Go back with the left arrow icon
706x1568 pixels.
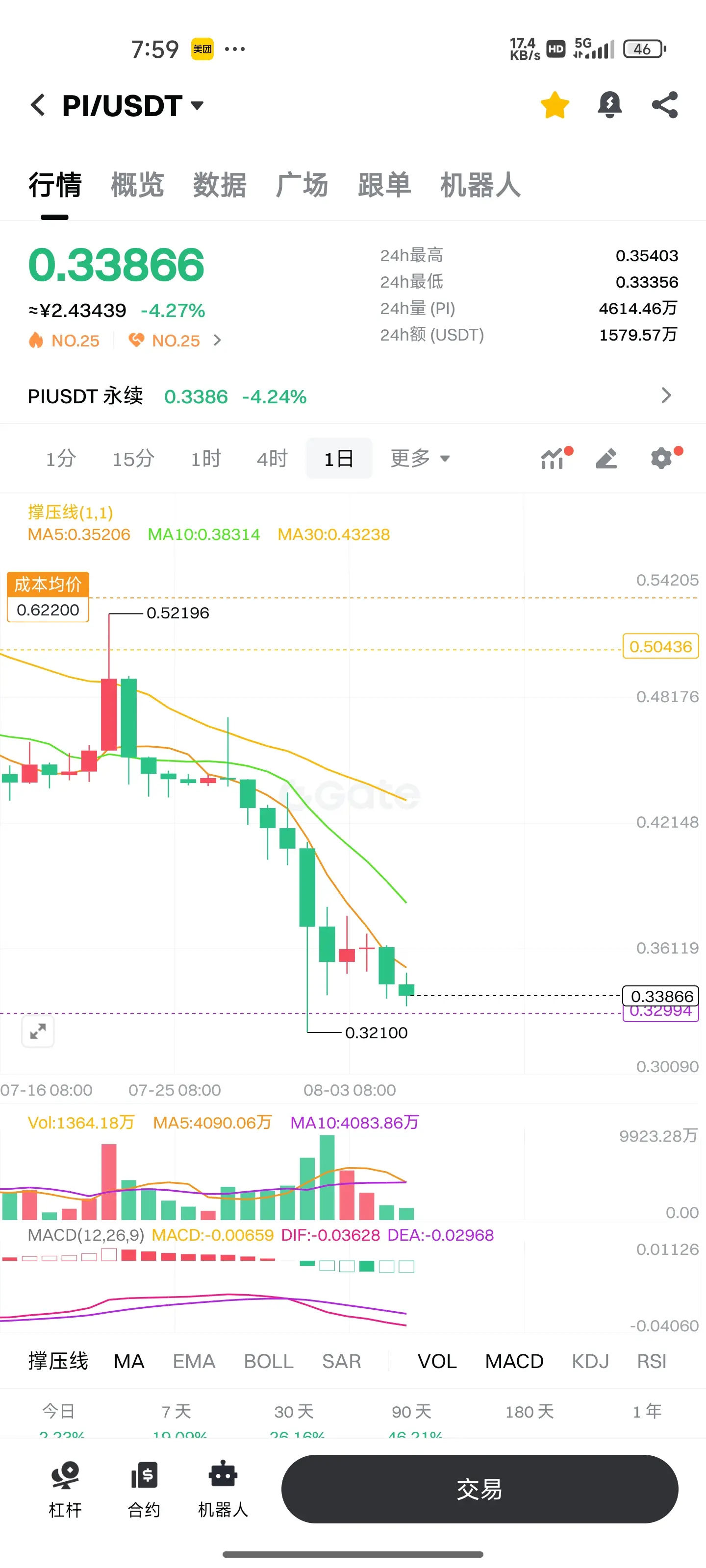pos(38,105)
